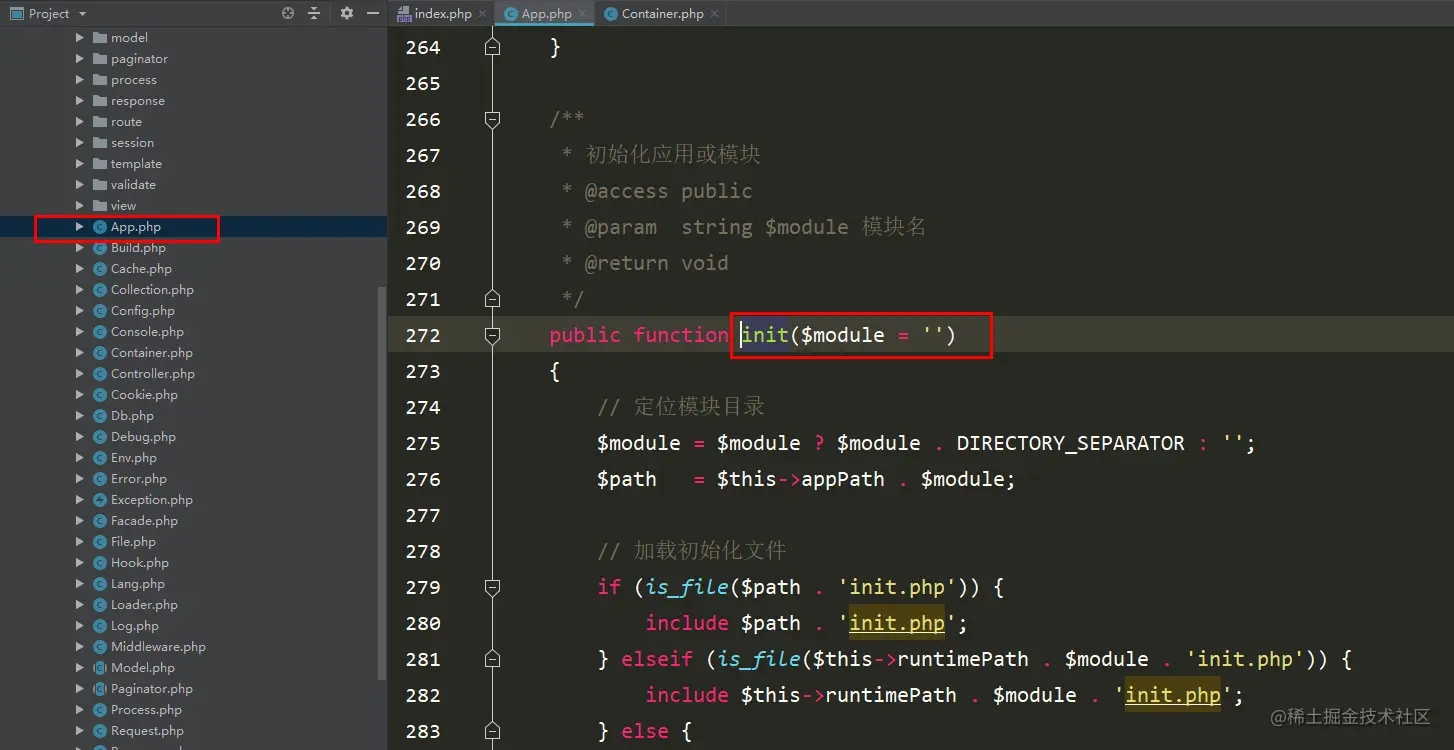Viewport: 1454px width, 750px height.
Task: Close the index.php tab
Action: [482, 14]
